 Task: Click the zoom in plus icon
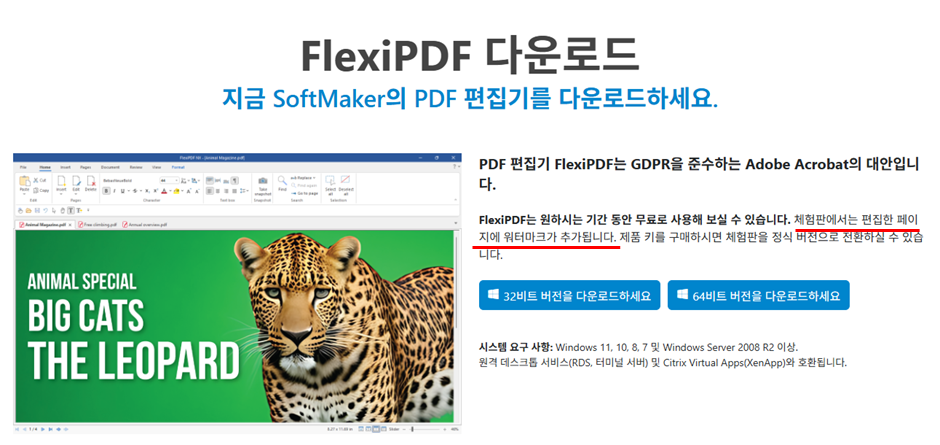click(x=445, y=429)
